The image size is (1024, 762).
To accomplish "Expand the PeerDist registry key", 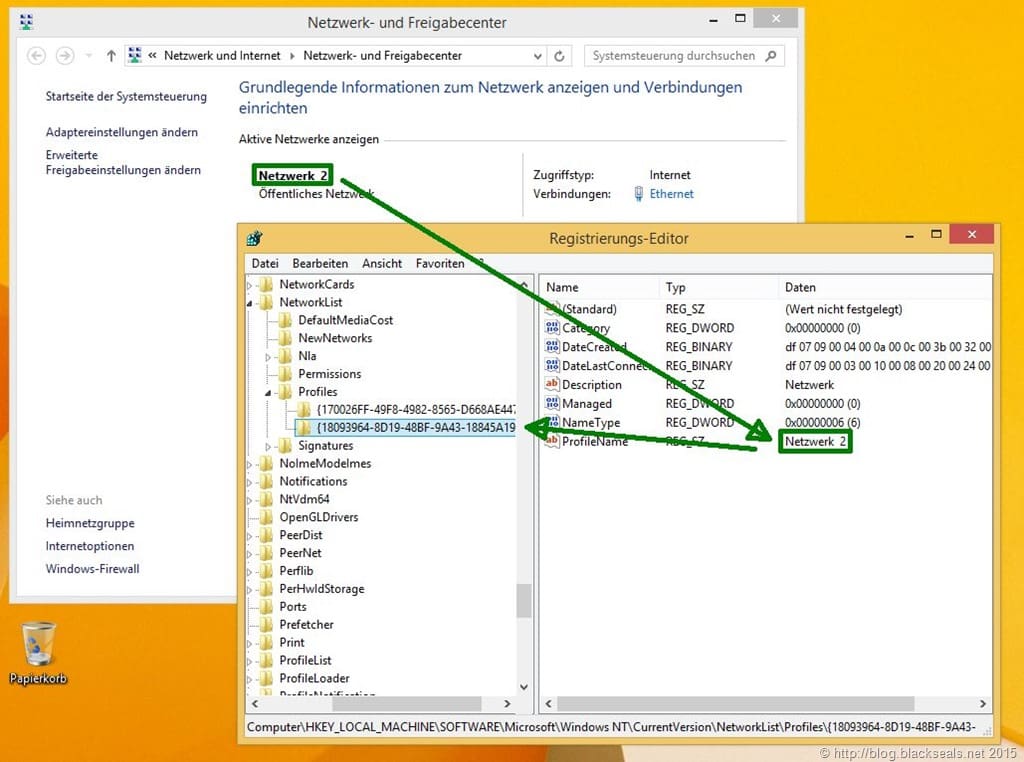I will (x=249, y=535).
